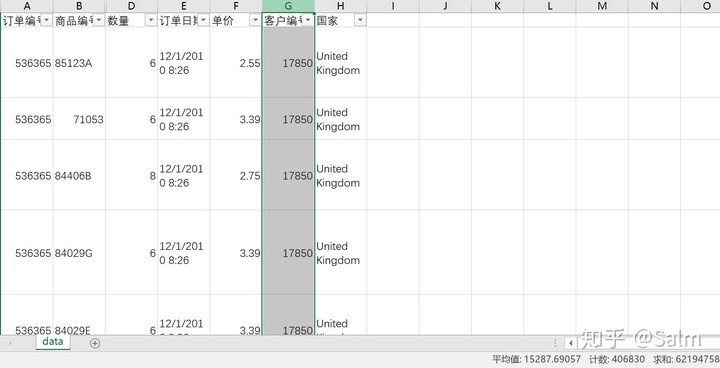Screen dimensions: 720x368
Task: Switch to the data sheet tab
Action: 53,342
